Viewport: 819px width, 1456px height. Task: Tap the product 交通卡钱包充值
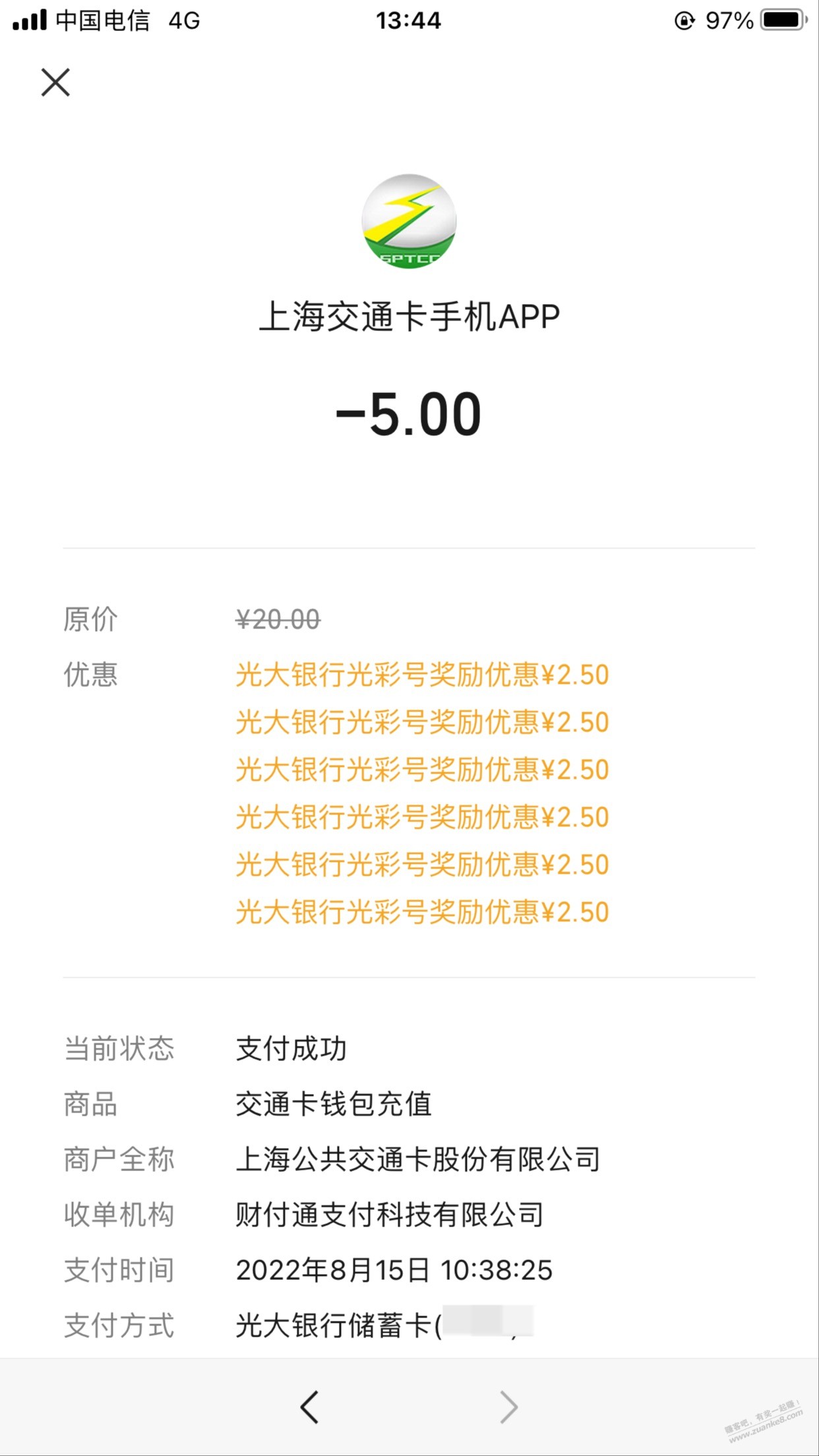[x=333, y=1104]
